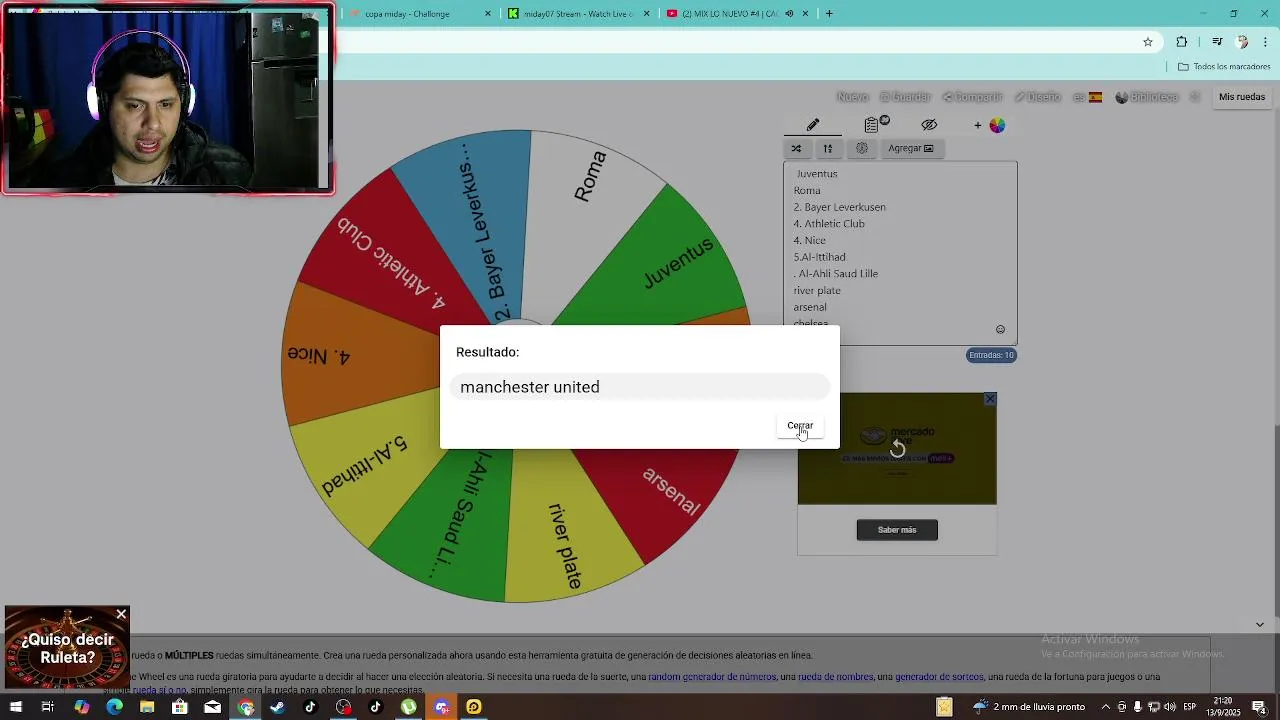Expand the page section chevron
The height and width of the screenshot is (720, 1280).
[1260, 625]
